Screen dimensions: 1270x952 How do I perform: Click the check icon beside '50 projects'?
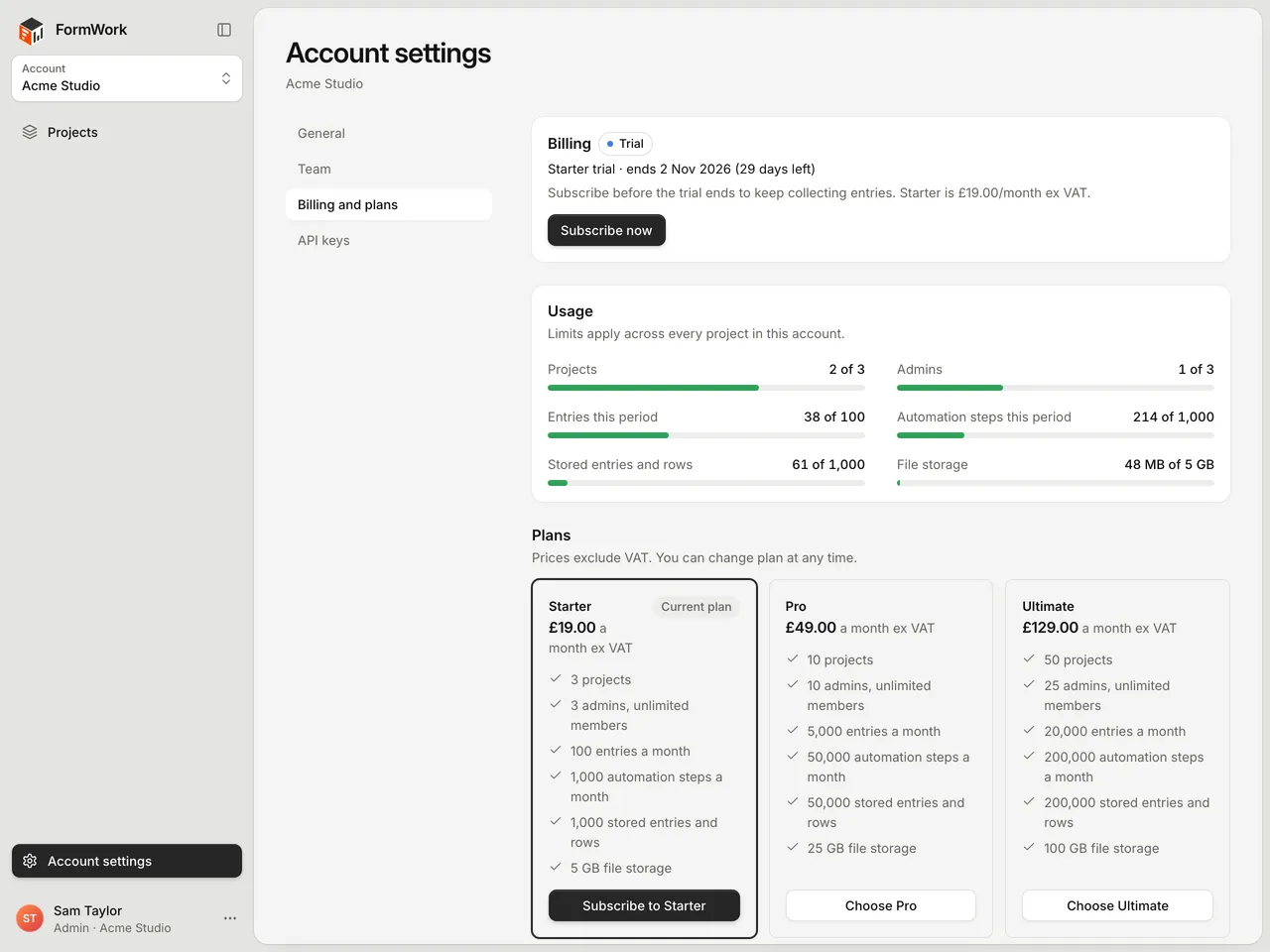pos(1029,658)
